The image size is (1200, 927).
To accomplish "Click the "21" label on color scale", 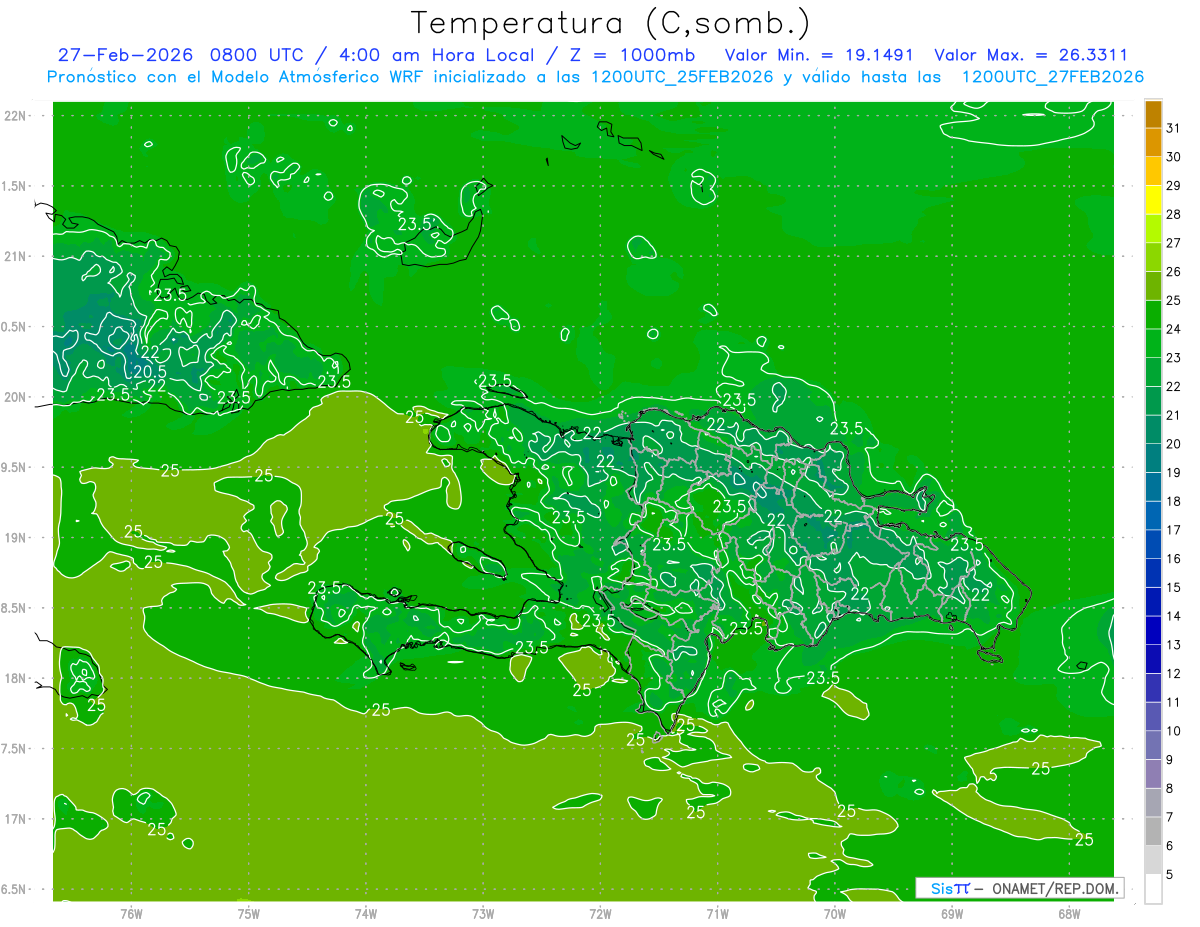I will 1174,415.
